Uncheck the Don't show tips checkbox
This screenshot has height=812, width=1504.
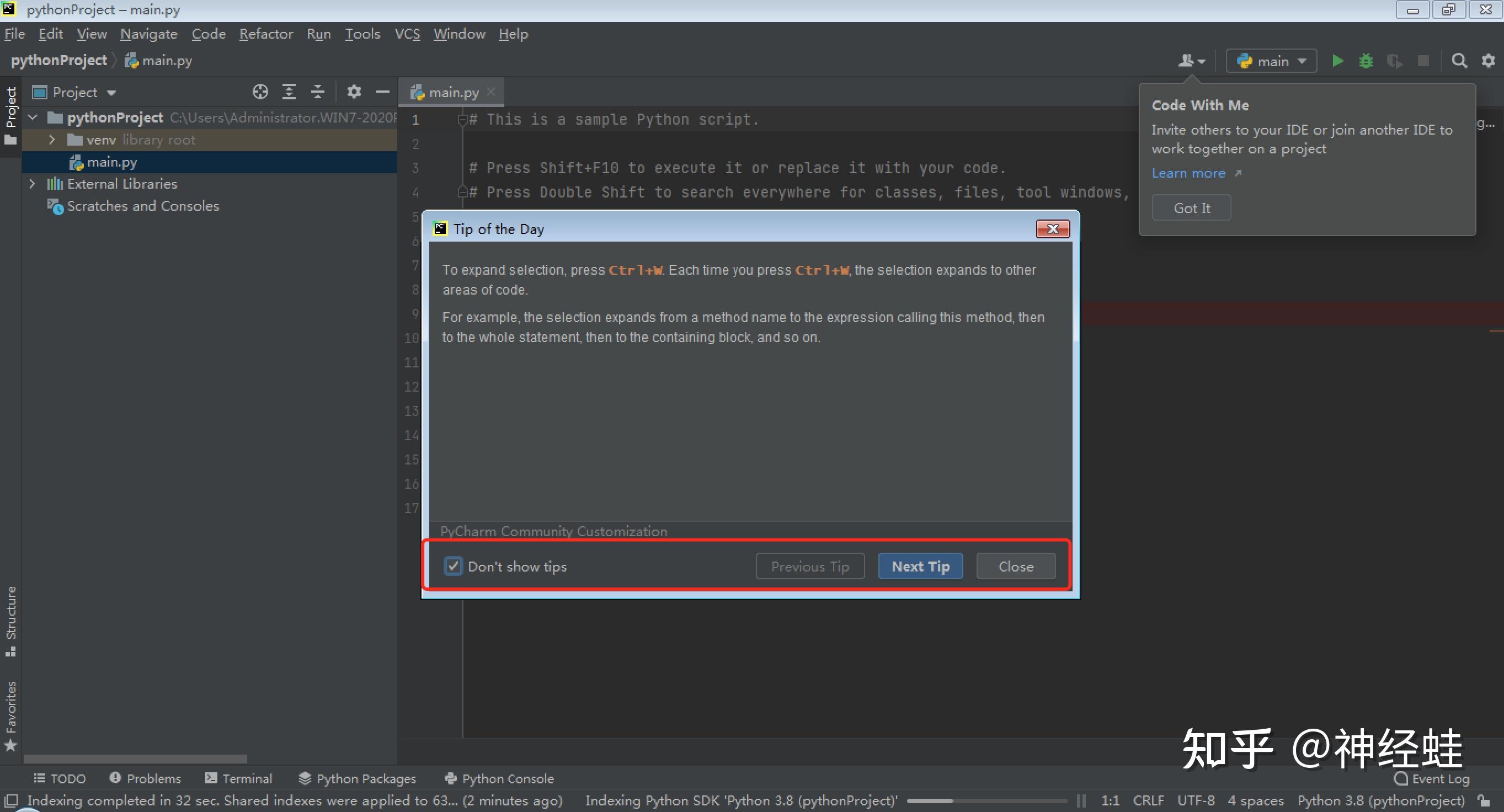point(453,565)
